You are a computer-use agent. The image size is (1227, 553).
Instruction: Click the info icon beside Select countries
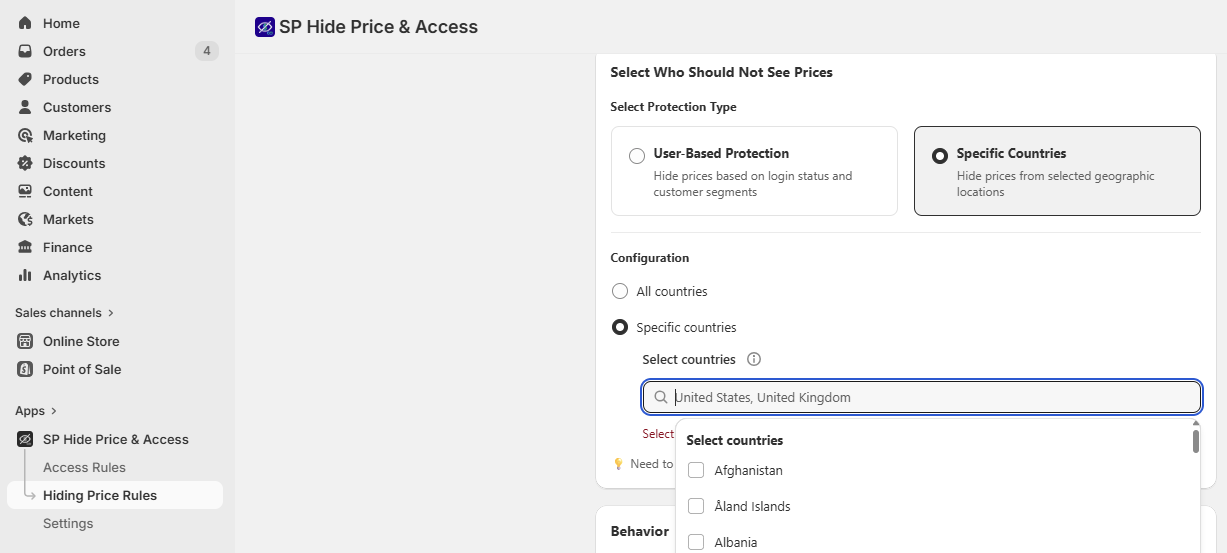[x=754, y=359]
